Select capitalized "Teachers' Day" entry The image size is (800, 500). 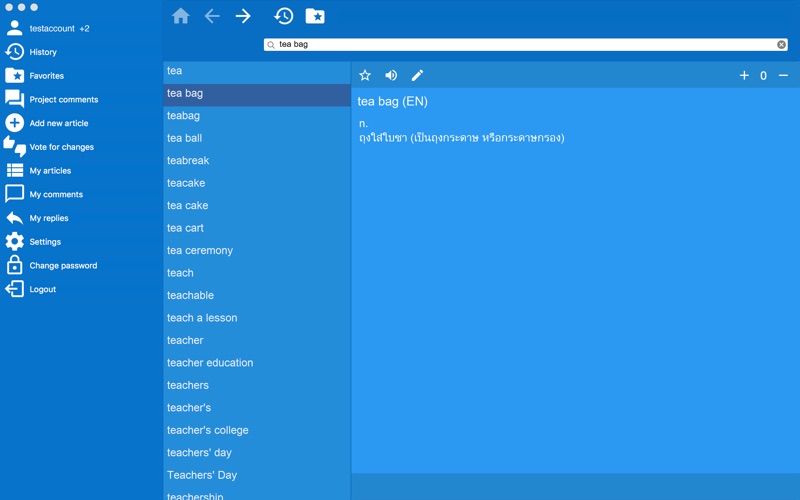(x=257, y=475)
